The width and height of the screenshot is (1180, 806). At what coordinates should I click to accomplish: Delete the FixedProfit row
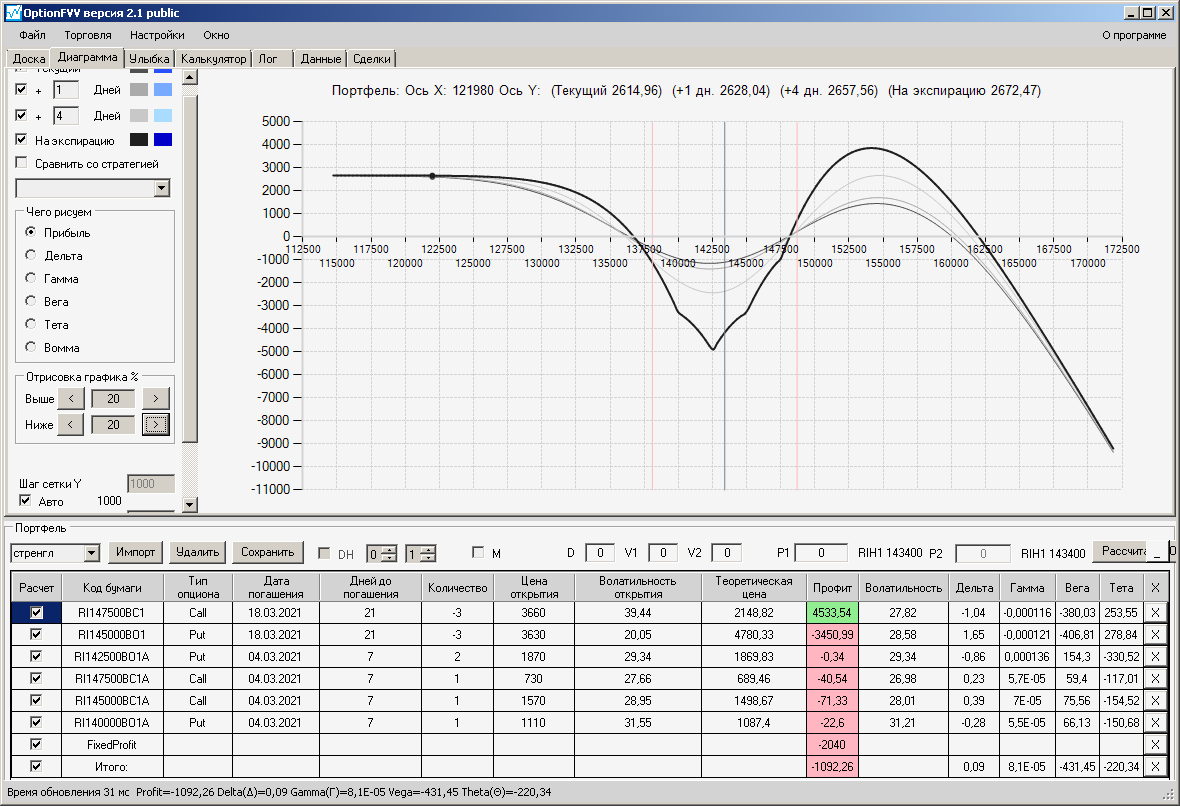click(1156, 744)
